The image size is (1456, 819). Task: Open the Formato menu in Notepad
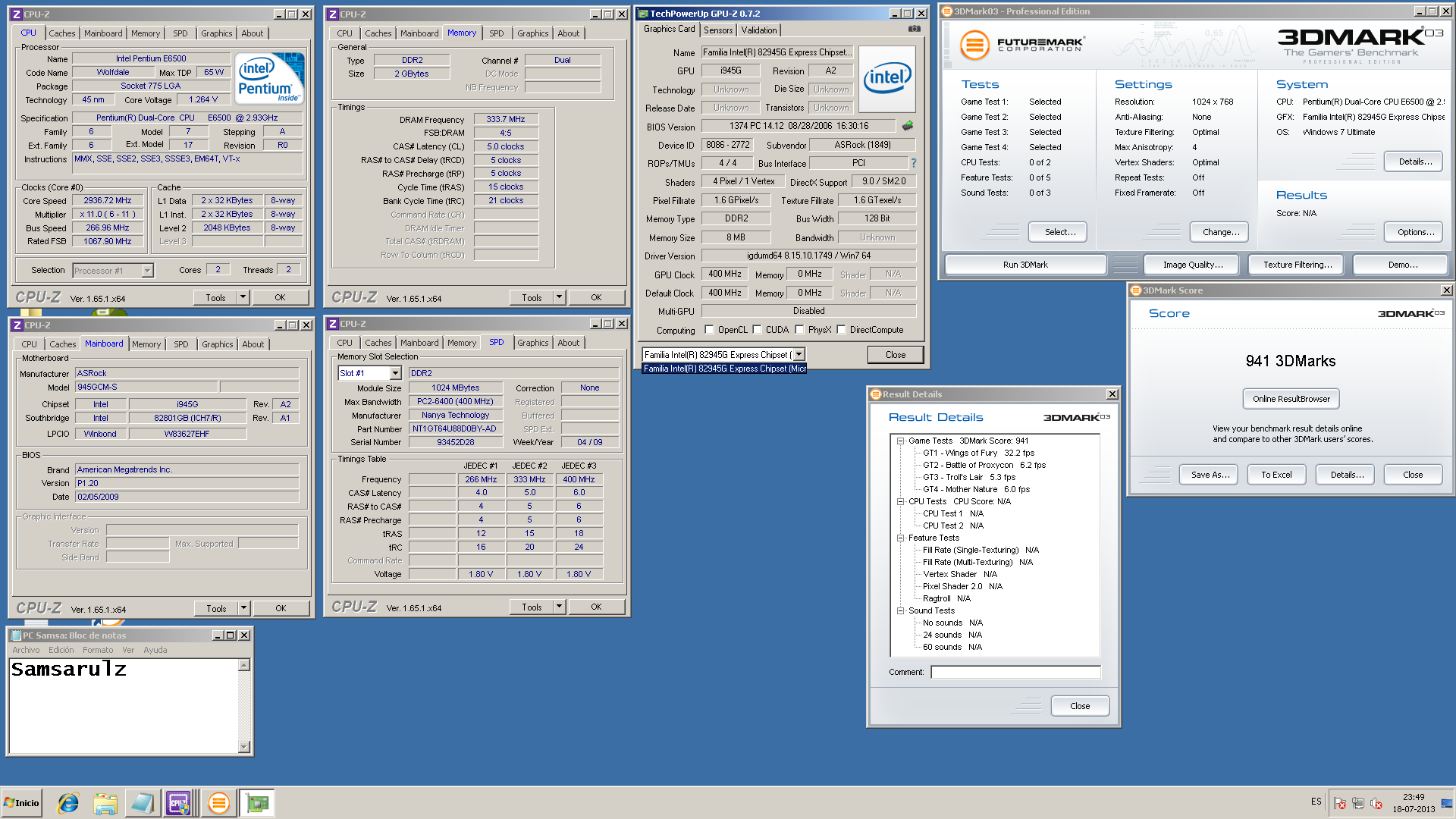[x=98, y=650]
